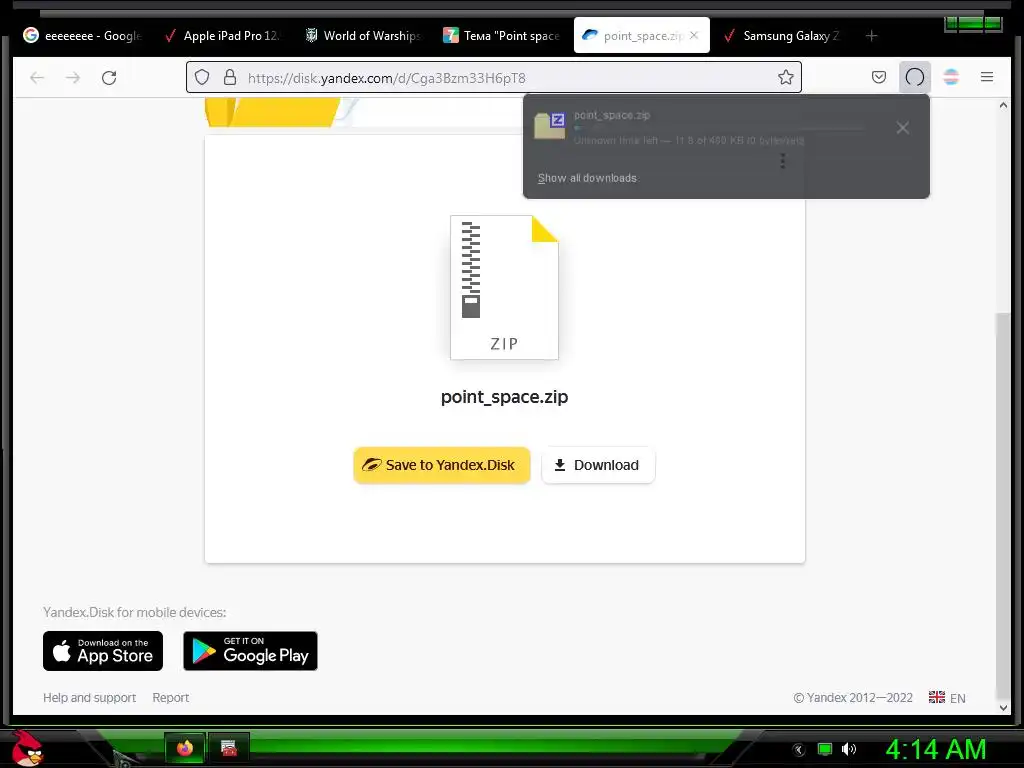Image resolution: width=1024 pixels, height=768 pixels.
Task: Click the point_space.zip file name text
Action: (x=504, y=397)
